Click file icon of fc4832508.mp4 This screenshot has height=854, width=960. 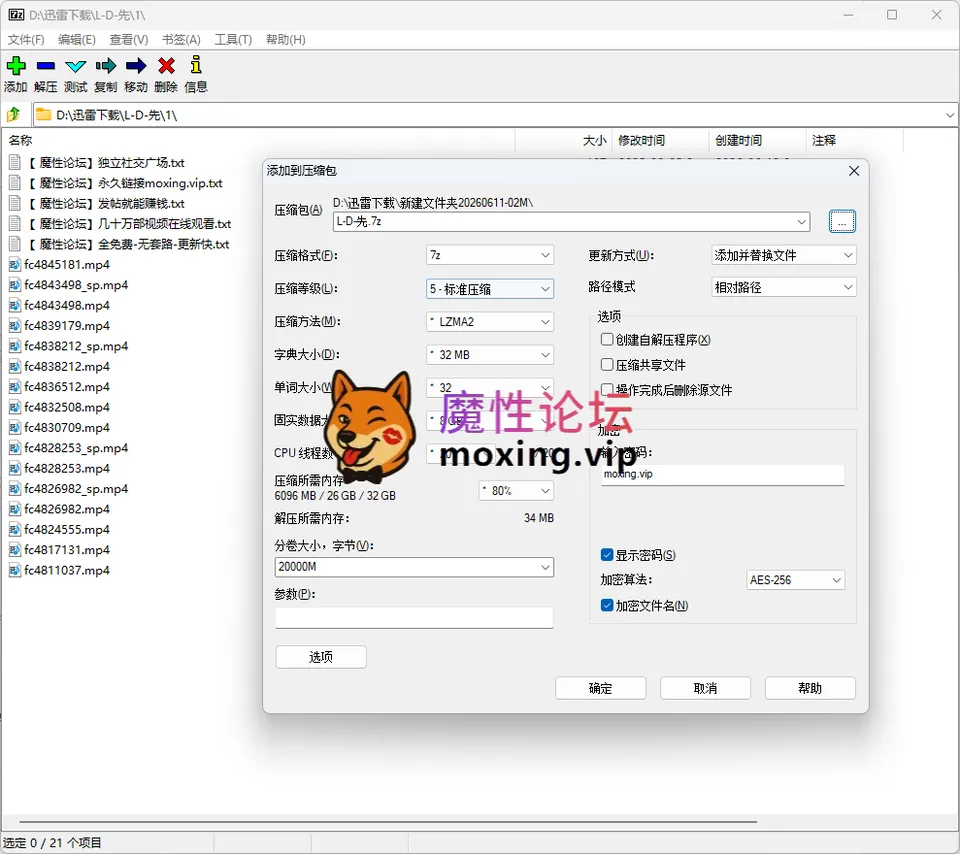[15, 407]
